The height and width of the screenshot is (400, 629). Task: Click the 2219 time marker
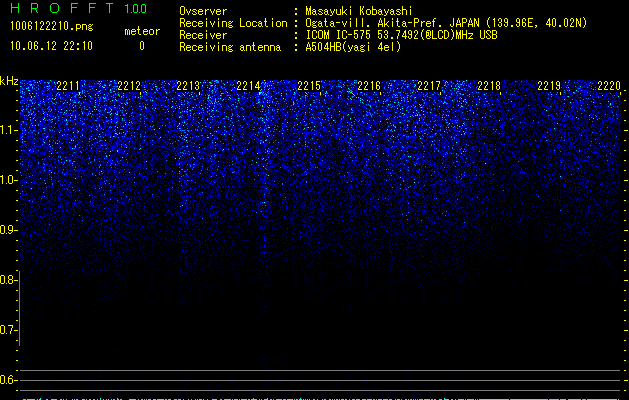(x=549, y=85)
